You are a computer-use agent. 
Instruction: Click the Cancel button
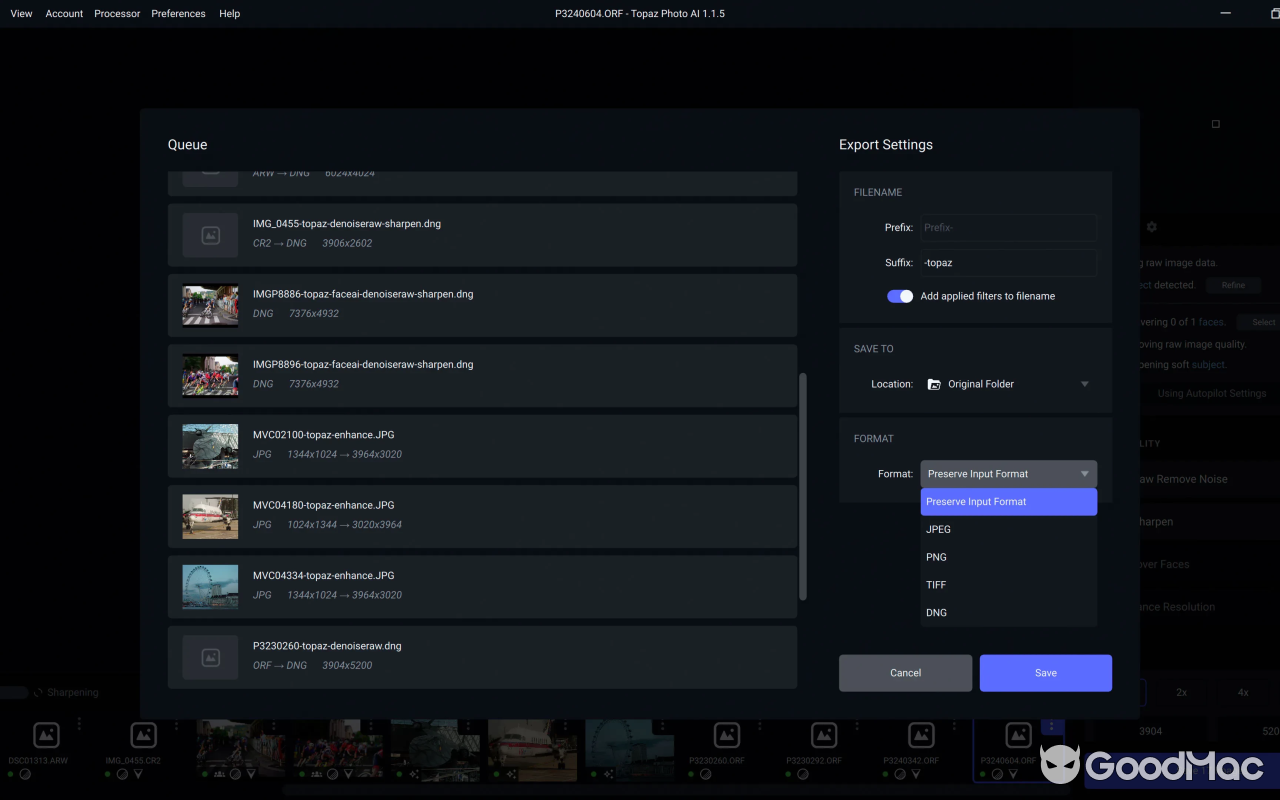(x=905, y=673)
